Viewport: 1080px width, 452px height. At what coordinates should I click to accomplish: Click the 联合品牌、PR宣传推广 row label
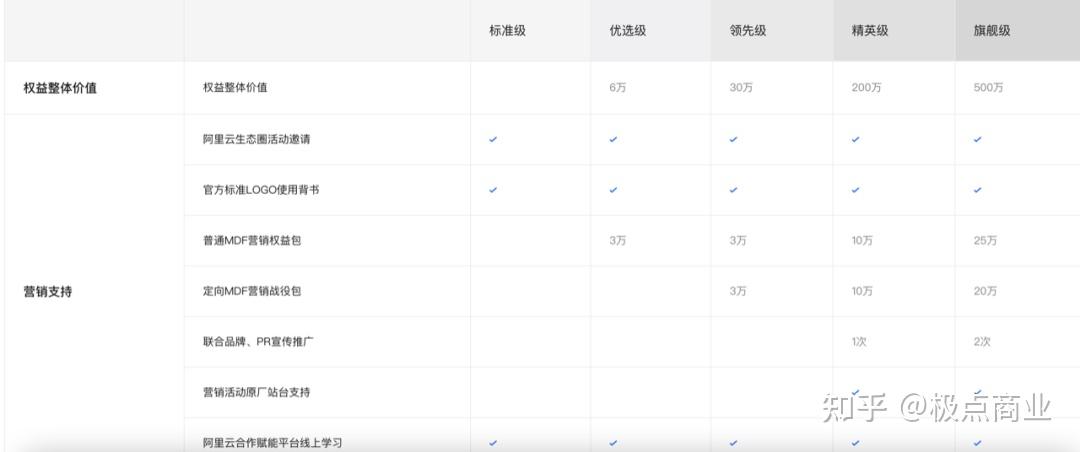click(259, 342)
